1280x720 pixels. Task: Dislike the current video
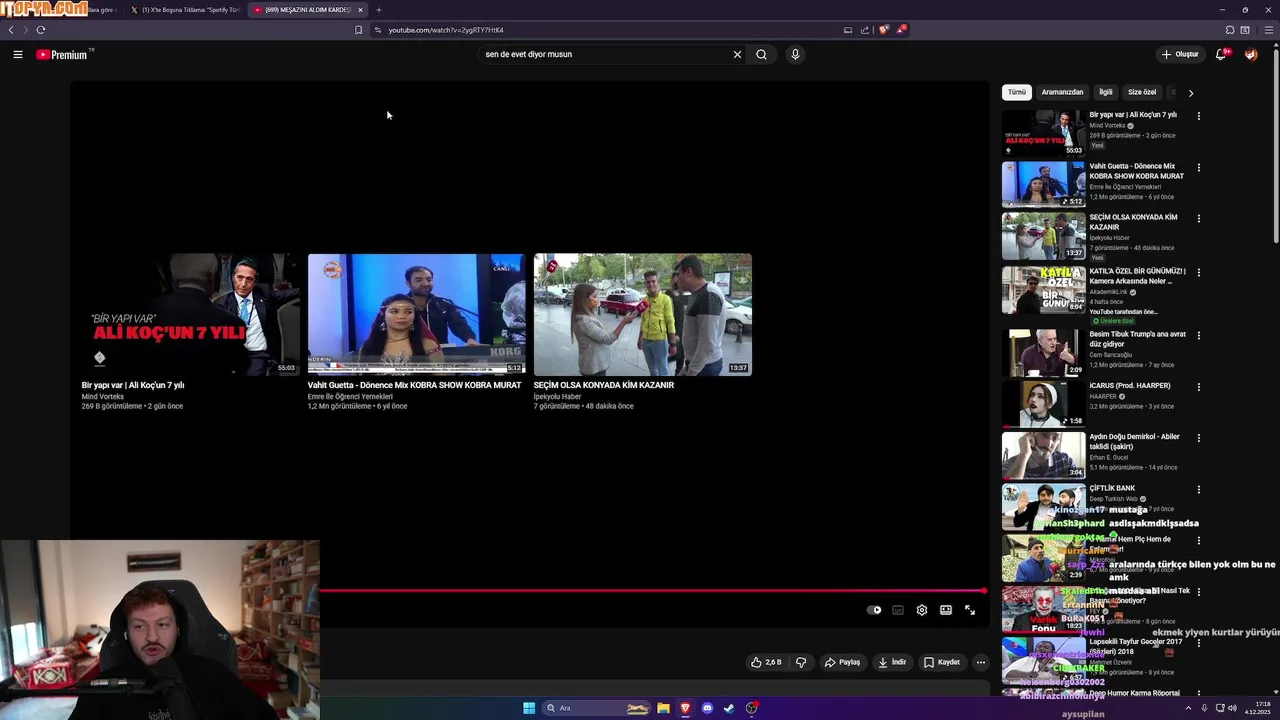(800, 662)
